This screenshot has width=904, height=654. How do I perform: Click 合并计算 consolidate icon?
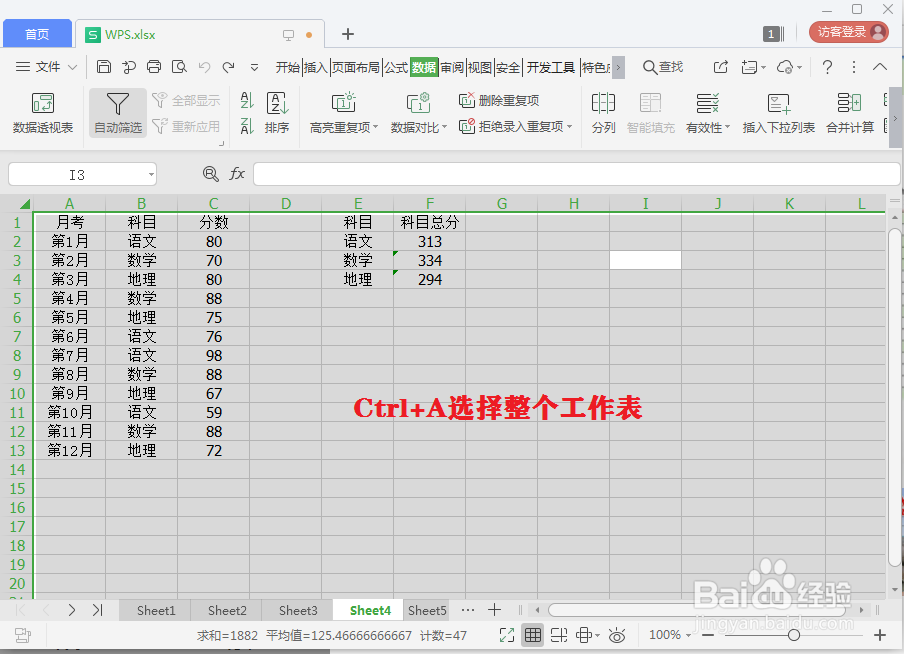[x=850, y=113]
